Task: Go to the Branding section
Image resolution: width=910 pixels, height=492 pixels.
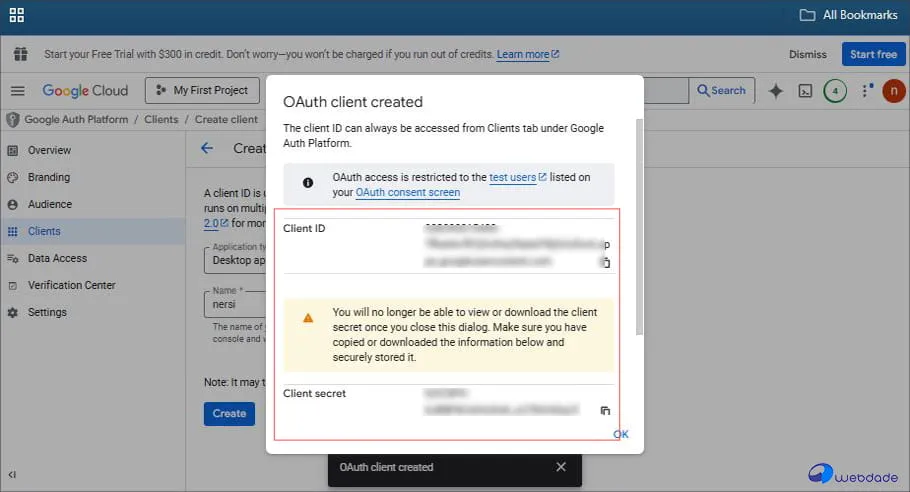Action: [x=49, y=177]
